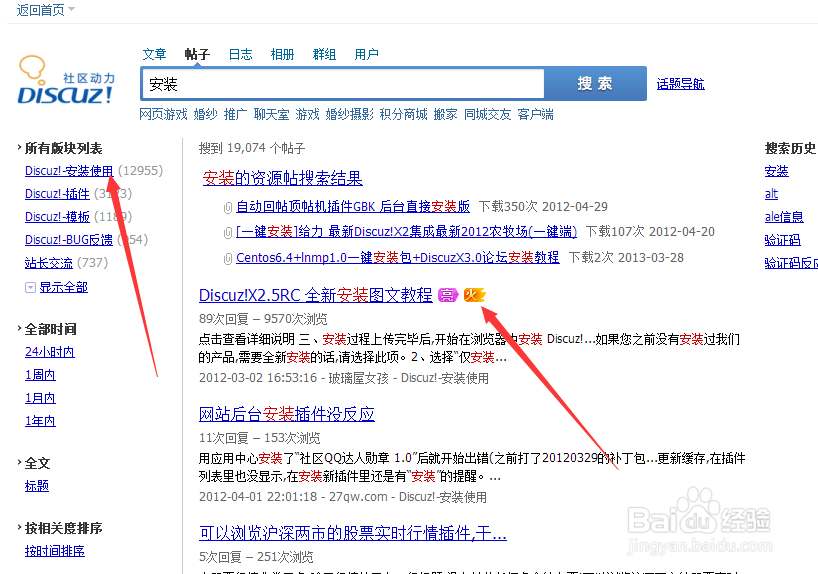
Task: Open 安装的资源帖搜索结果 heading link
Action: coord(282,178)
